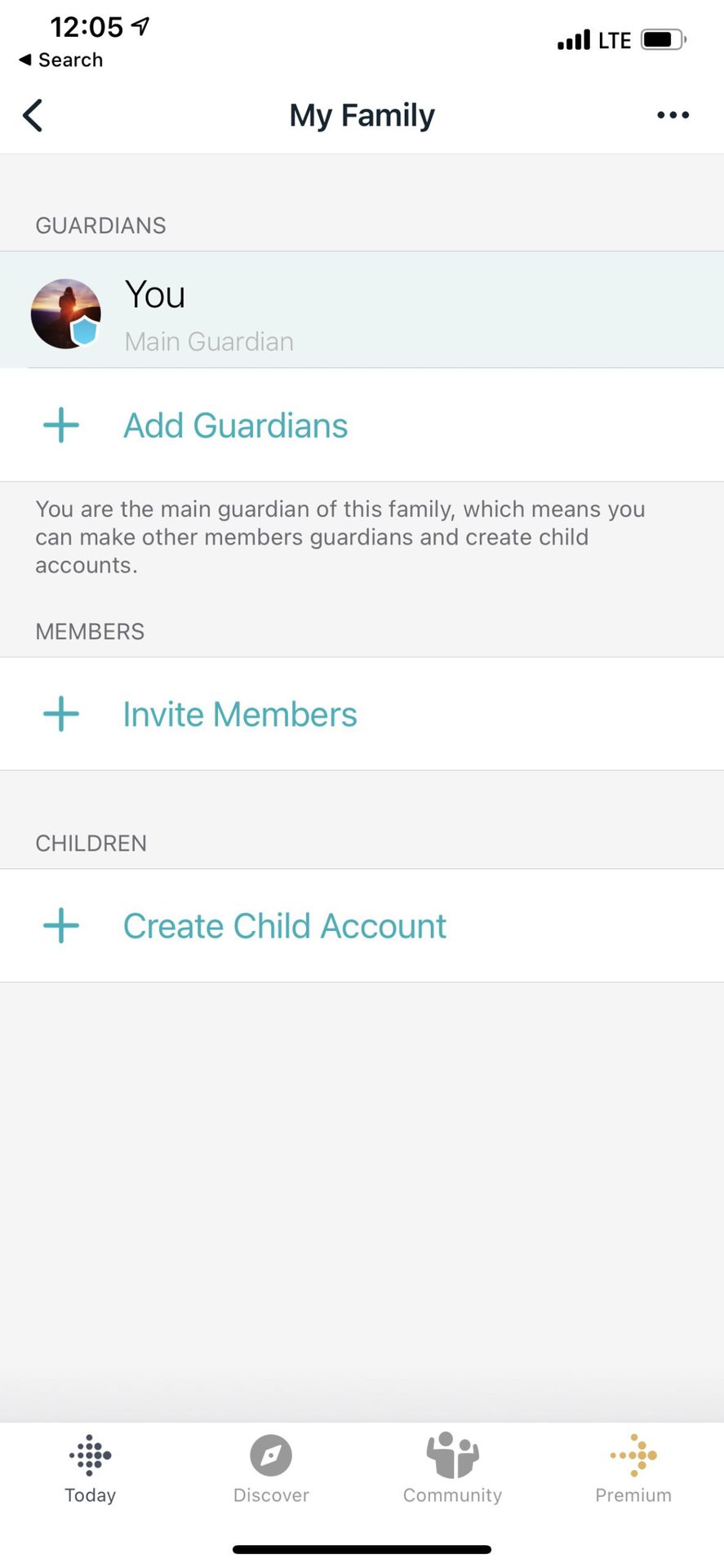Return to Search via status bar link
The image size is (724, 1568).
(61, 60)
